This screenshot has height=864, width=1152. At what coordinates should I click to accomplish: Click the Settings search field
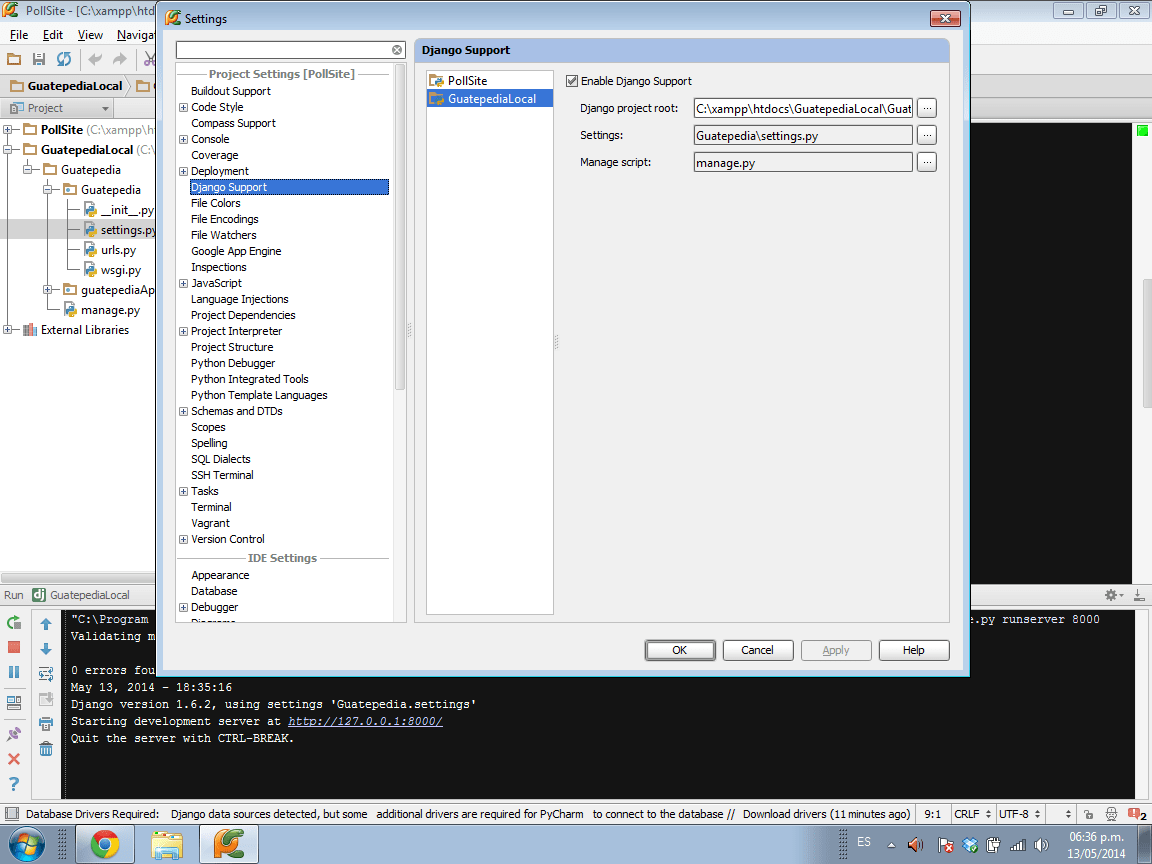(284, 48)
